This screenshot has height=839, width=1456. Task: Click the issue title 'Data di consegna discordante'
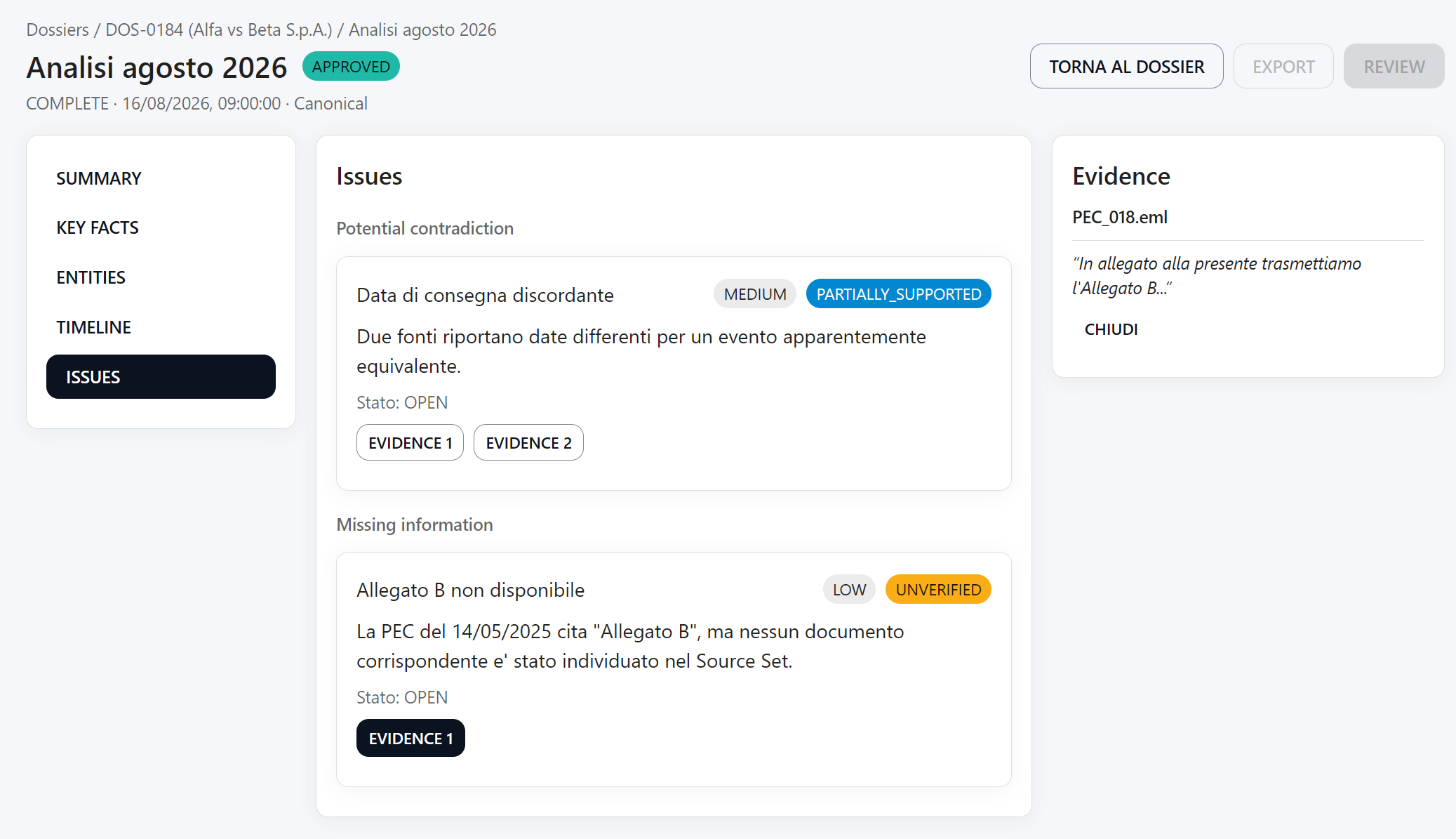(x=485, y=295)
